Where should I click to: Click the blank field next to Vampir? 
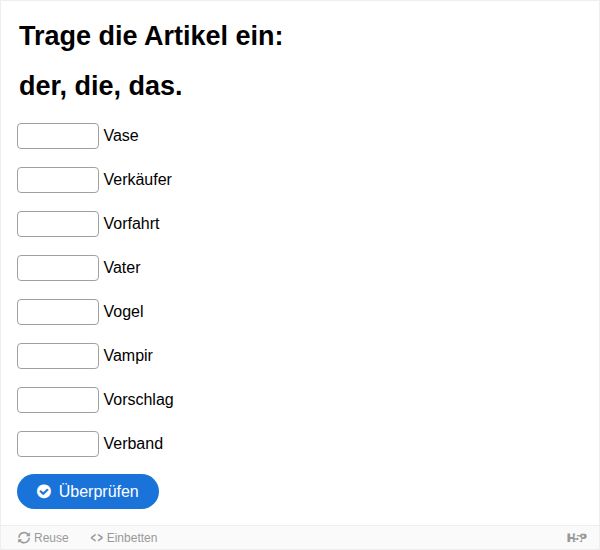pyautogui.click(x=58, y=356)
